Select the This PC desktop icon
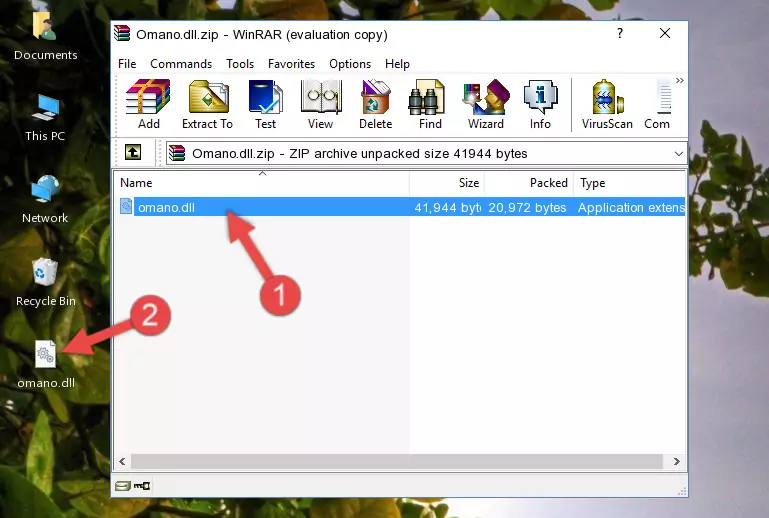Viewport: 769px width, 518px height. (x=45, y=117)
